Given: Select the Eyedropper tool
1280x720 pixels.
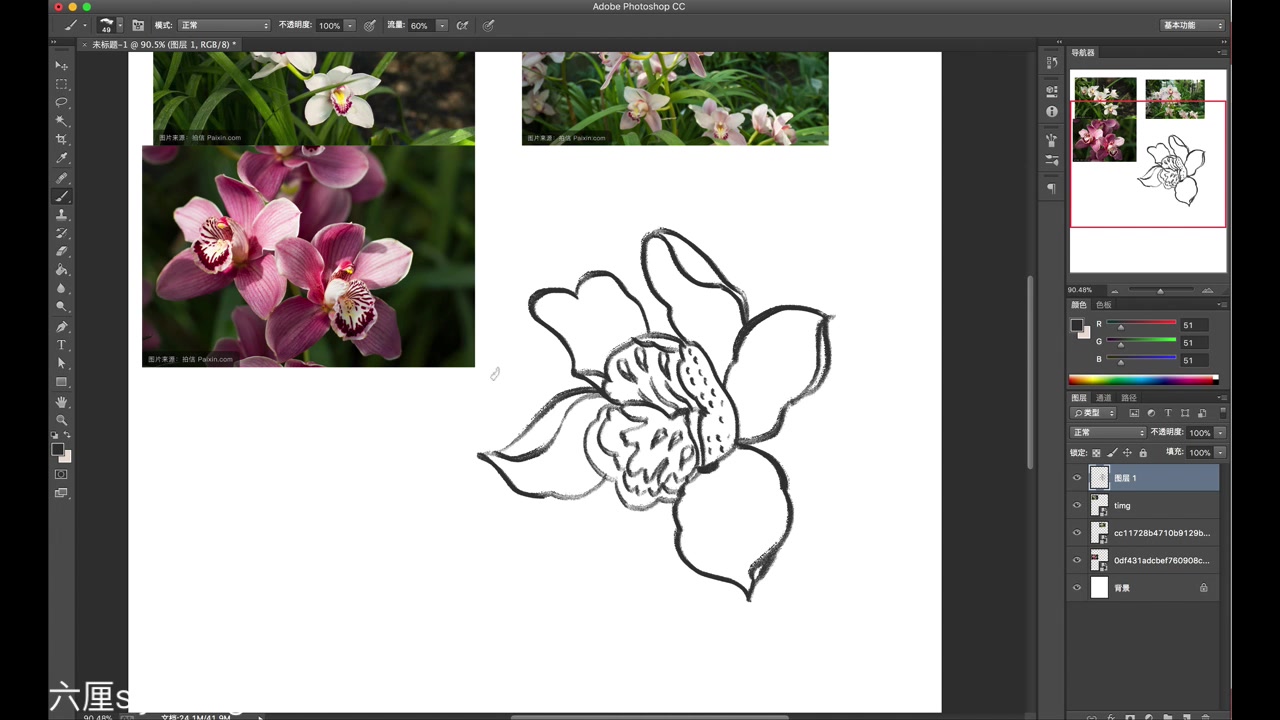Looking at the screenshot, I should [61, 158].
